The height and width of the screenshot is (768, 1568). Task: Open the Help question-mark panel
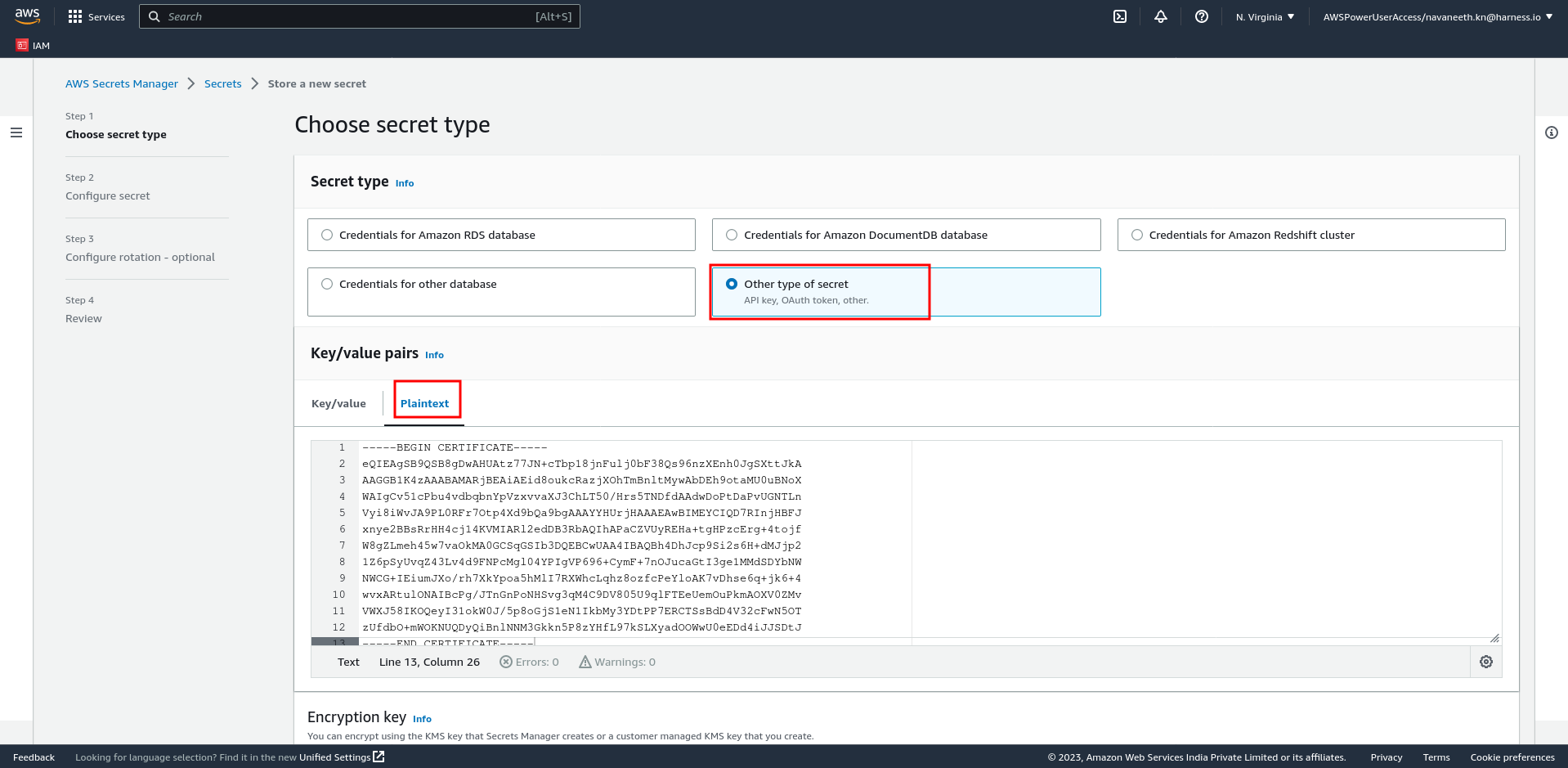point(1202,16)
